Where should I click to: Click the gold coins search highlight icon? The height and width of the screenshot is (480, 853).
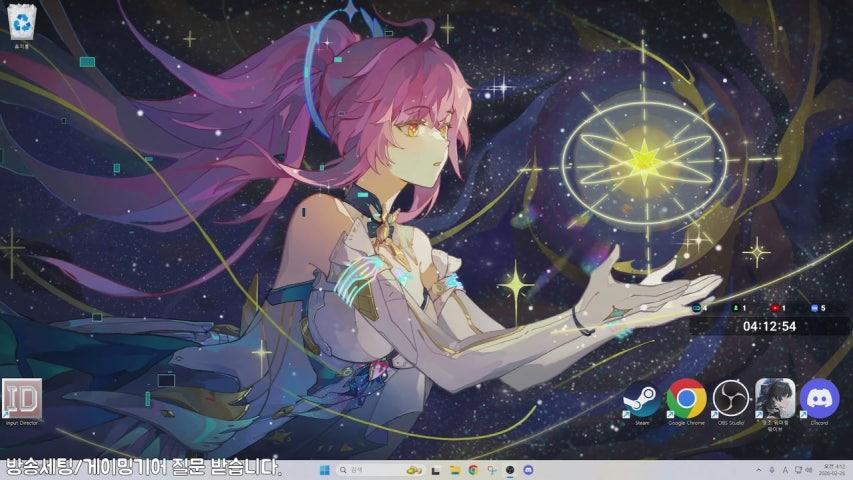(415, 470)
